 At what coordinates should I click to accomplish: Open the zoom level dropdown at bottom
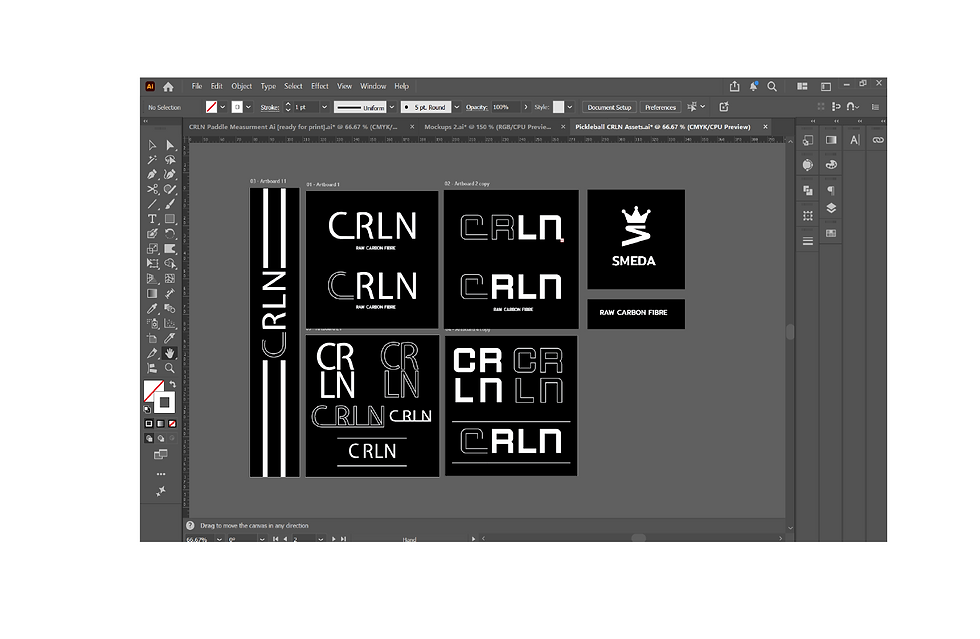pos(219,539)
